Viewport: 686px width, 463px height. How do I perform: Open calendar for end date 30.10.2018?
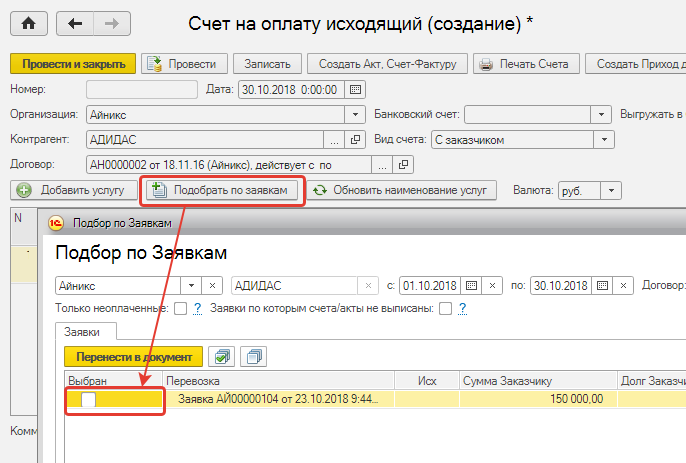[x=602, y=286]
